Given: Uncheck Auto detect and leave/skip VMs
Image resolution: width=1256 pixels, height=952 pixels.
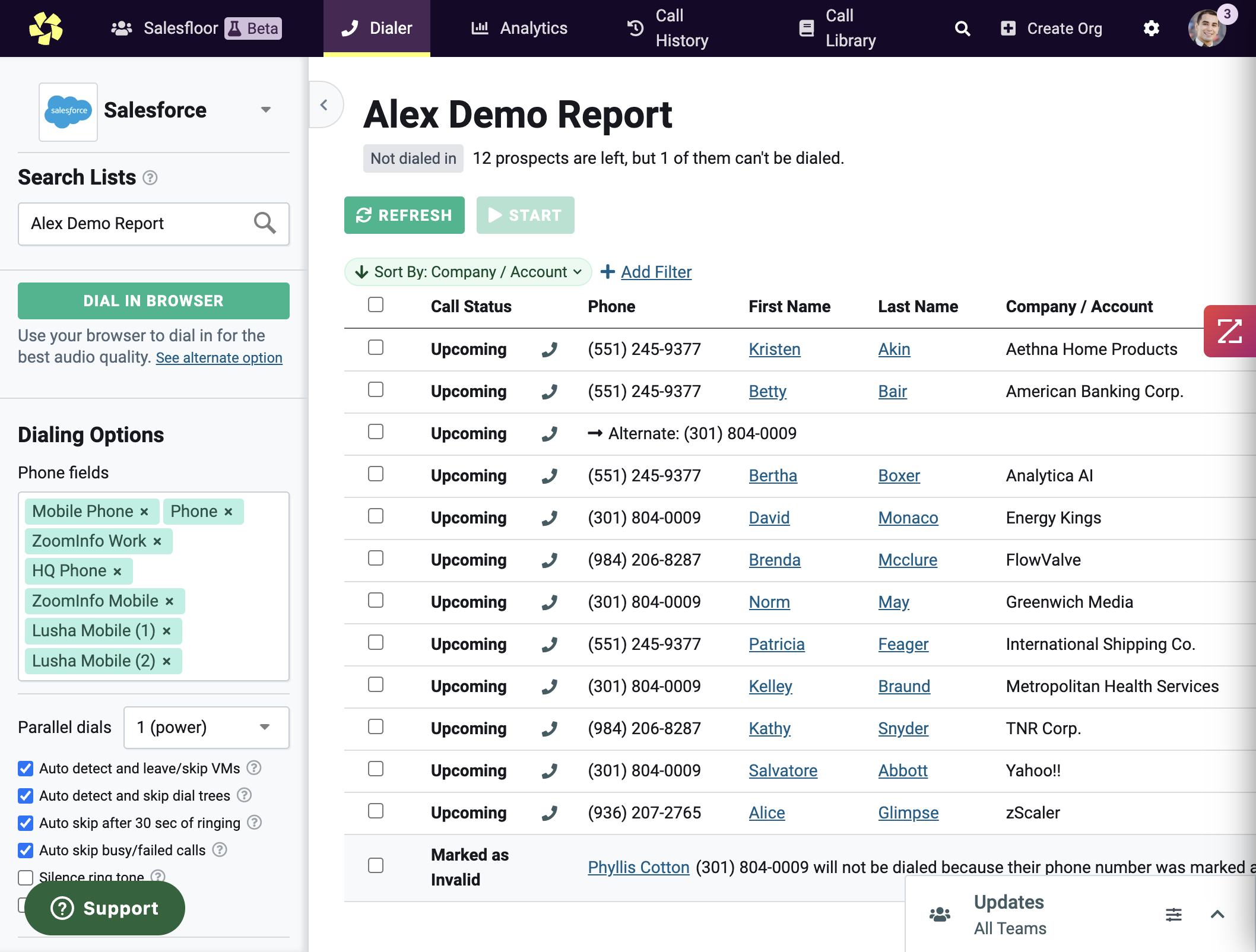Looking at the screenshot, I should [26, 769].
